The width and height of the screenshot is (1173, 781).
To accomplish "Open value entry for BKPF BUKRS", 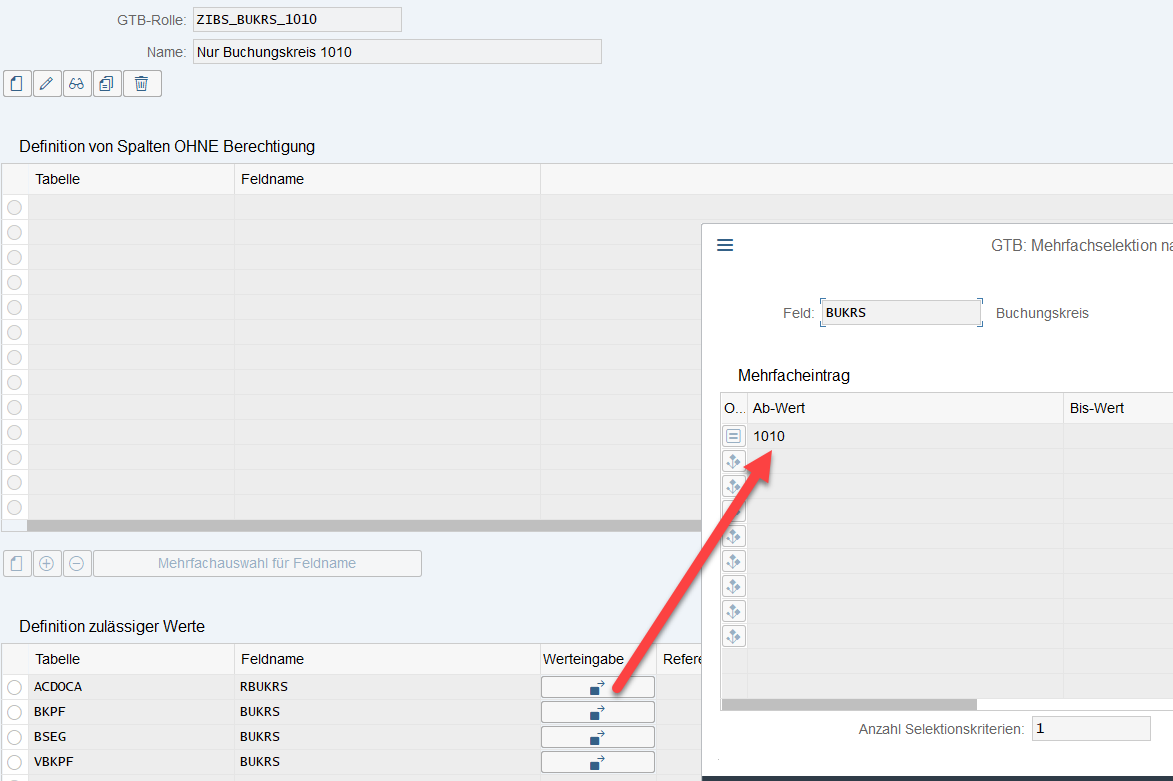I will (x=597, y=712).
